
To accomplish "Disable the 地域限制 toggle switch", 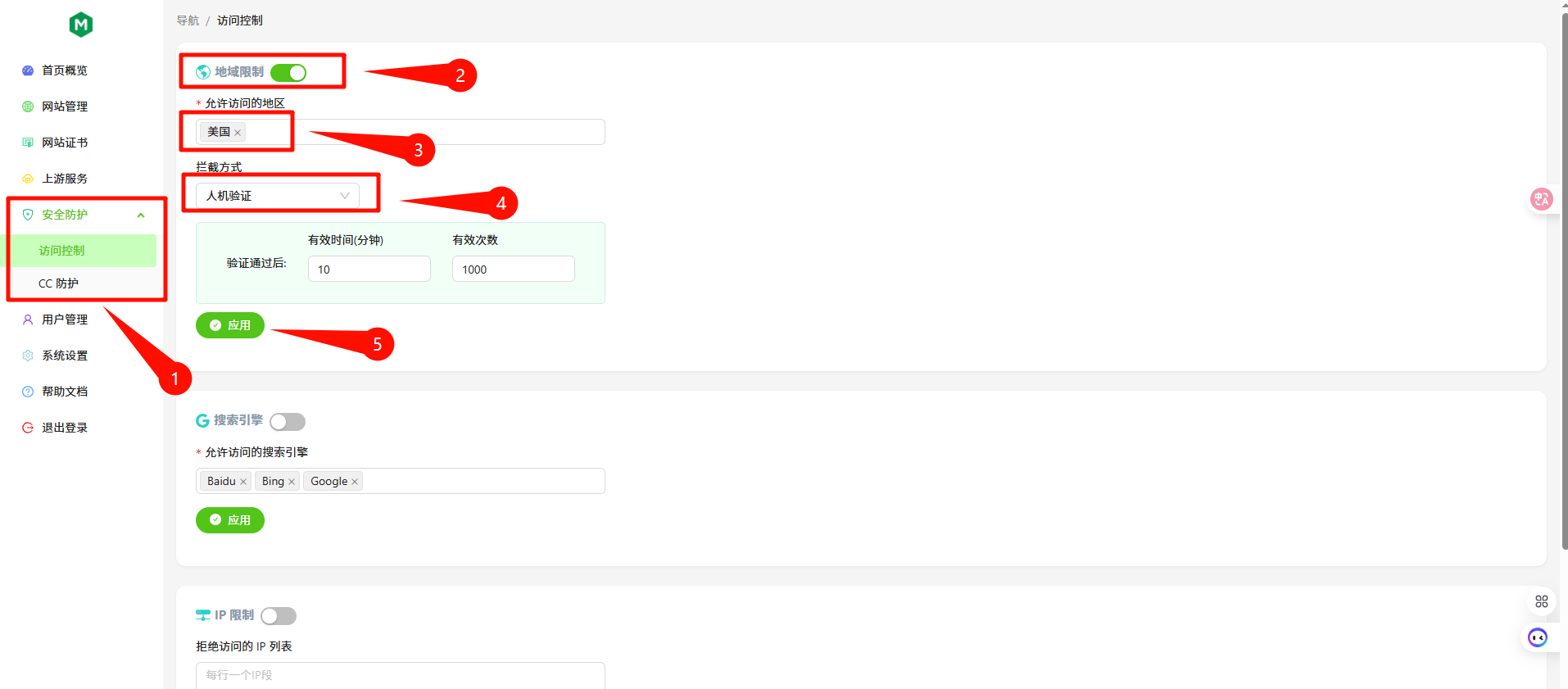I will pyautogui.click(x=288, y=73).
